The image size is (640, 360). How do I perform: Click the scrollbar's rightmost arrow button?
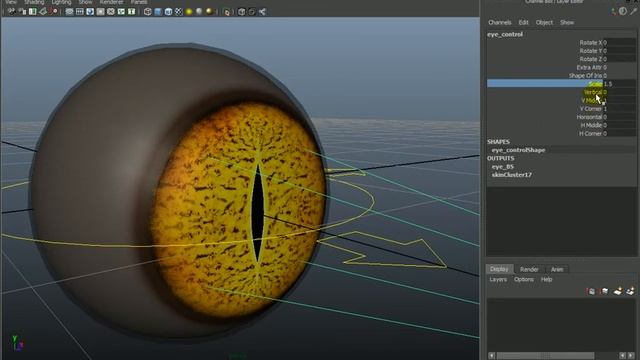pyautogui.click(x=631, y=356)
